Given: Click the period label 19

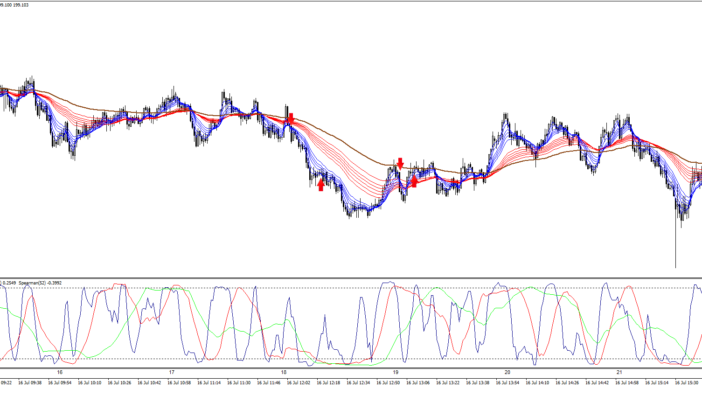Looking at the screenshot, I should coord(395,372).
